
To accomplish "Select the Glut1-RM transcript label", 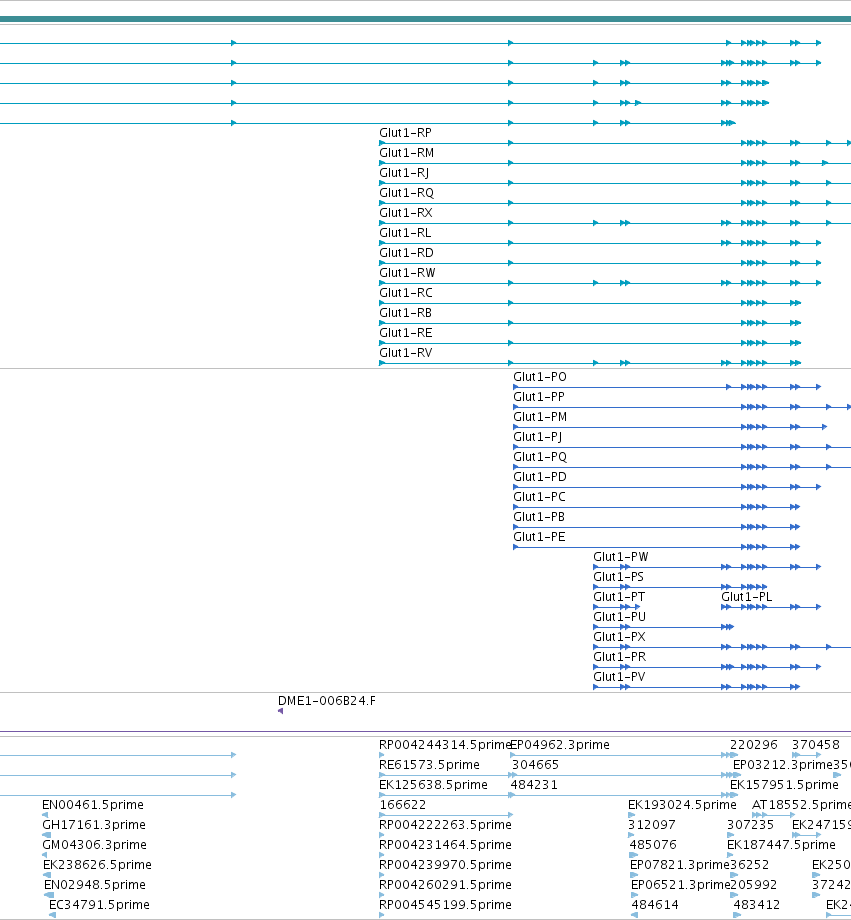I will (x=406, y=153).
